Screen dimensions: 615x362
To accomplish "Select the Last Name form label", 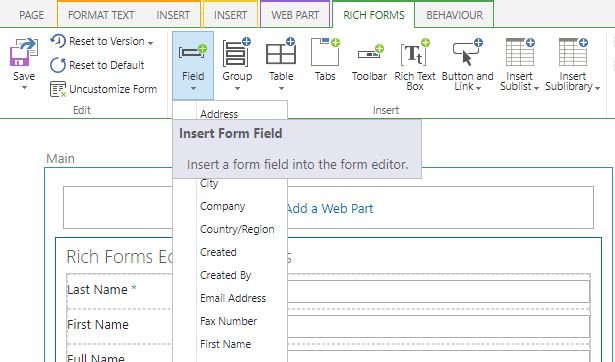I will pos(102,289).
